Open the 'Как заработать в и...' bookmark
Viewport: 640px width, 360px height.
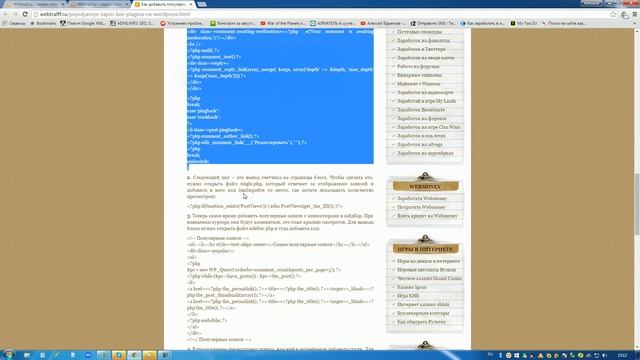coord(482,23)
